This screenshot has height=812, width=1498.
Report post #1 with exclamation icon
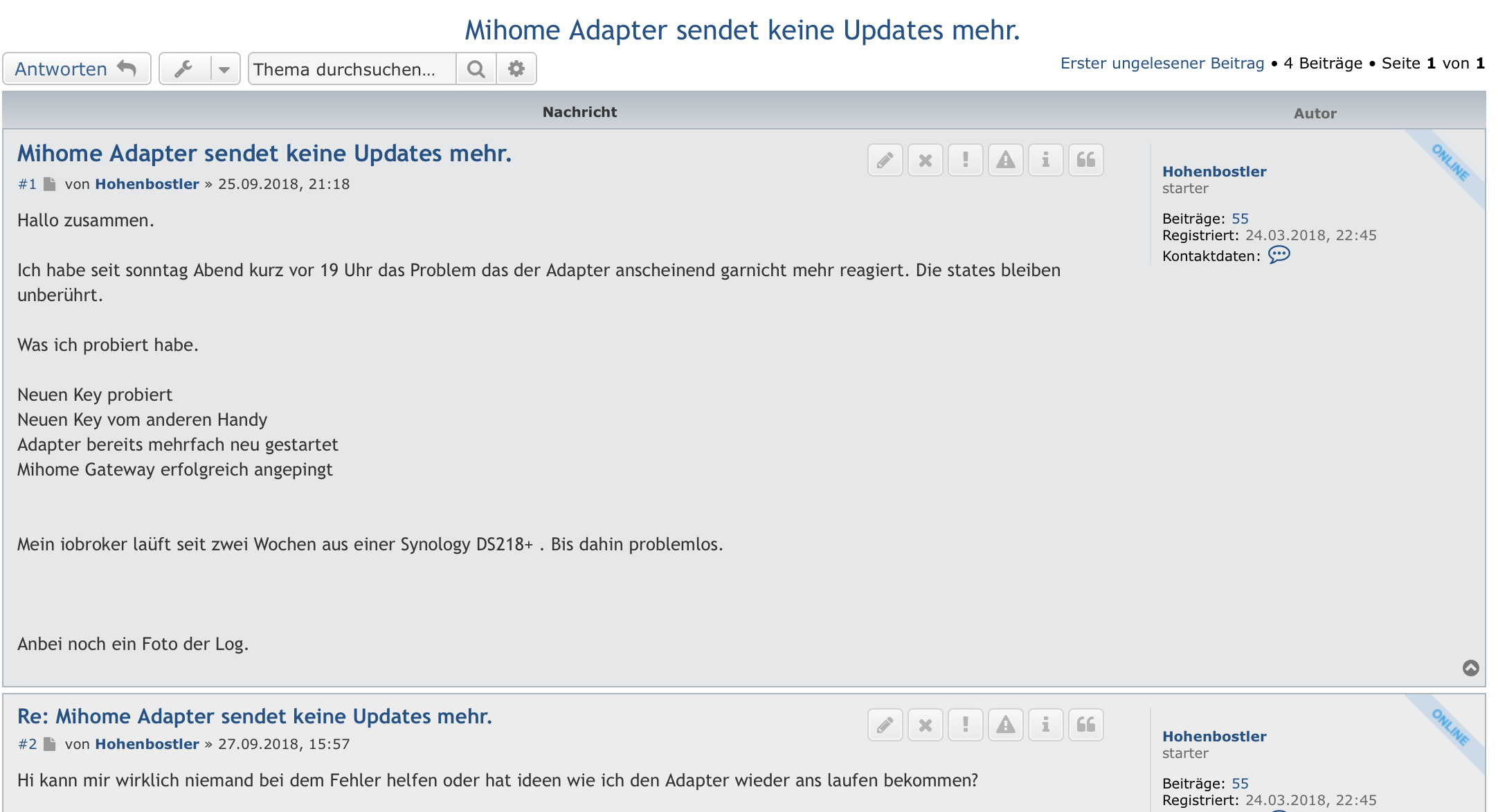pyautogui.click(x=966, y=161)
